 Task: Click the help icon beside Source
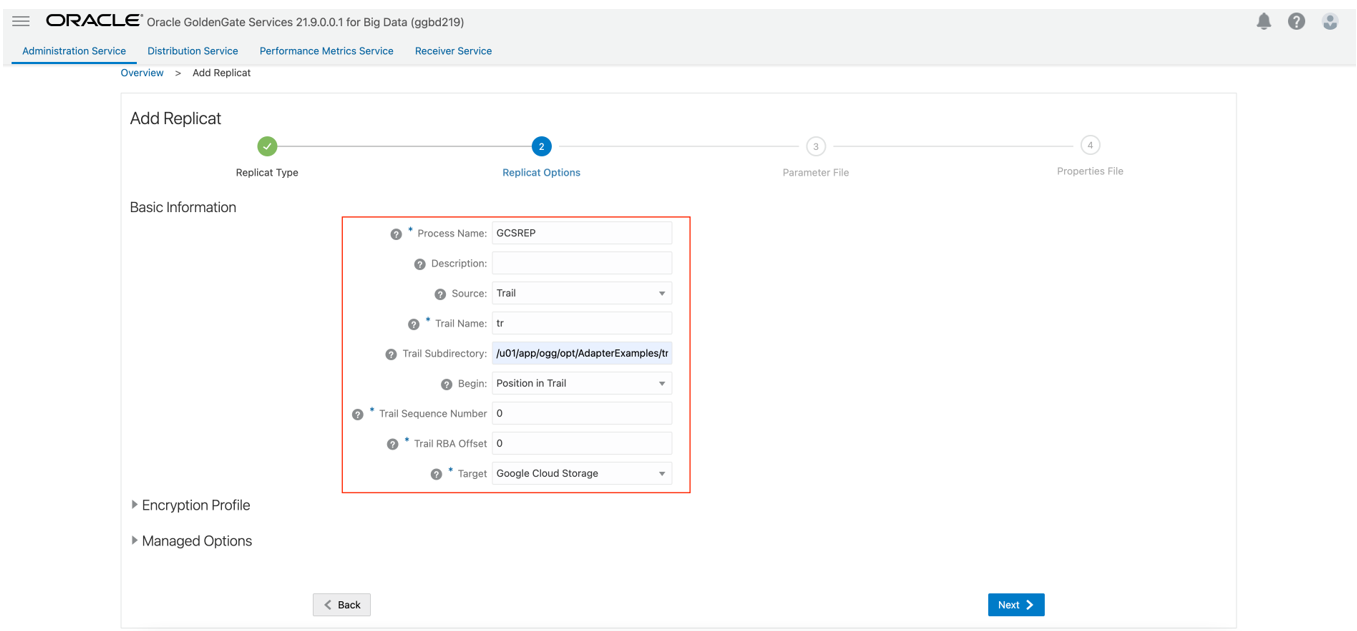tap(440, 294)
